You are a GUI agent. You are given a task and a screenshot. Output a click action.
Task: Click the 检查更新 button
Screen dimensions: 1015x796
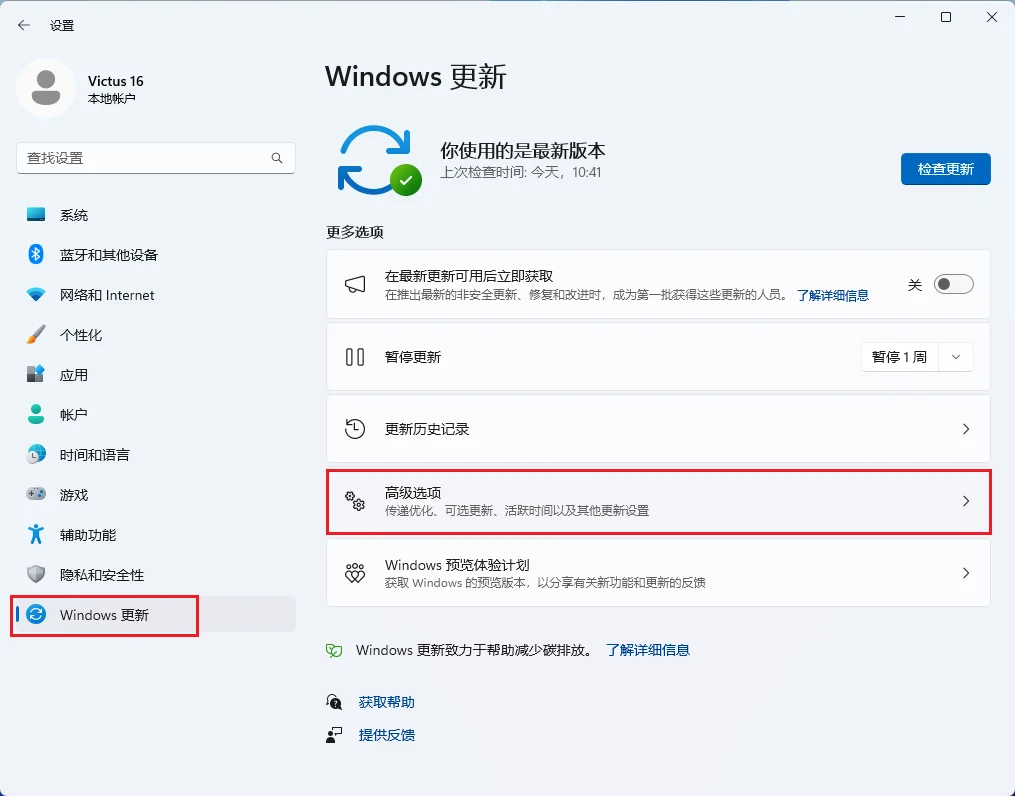tap(946, 169)
